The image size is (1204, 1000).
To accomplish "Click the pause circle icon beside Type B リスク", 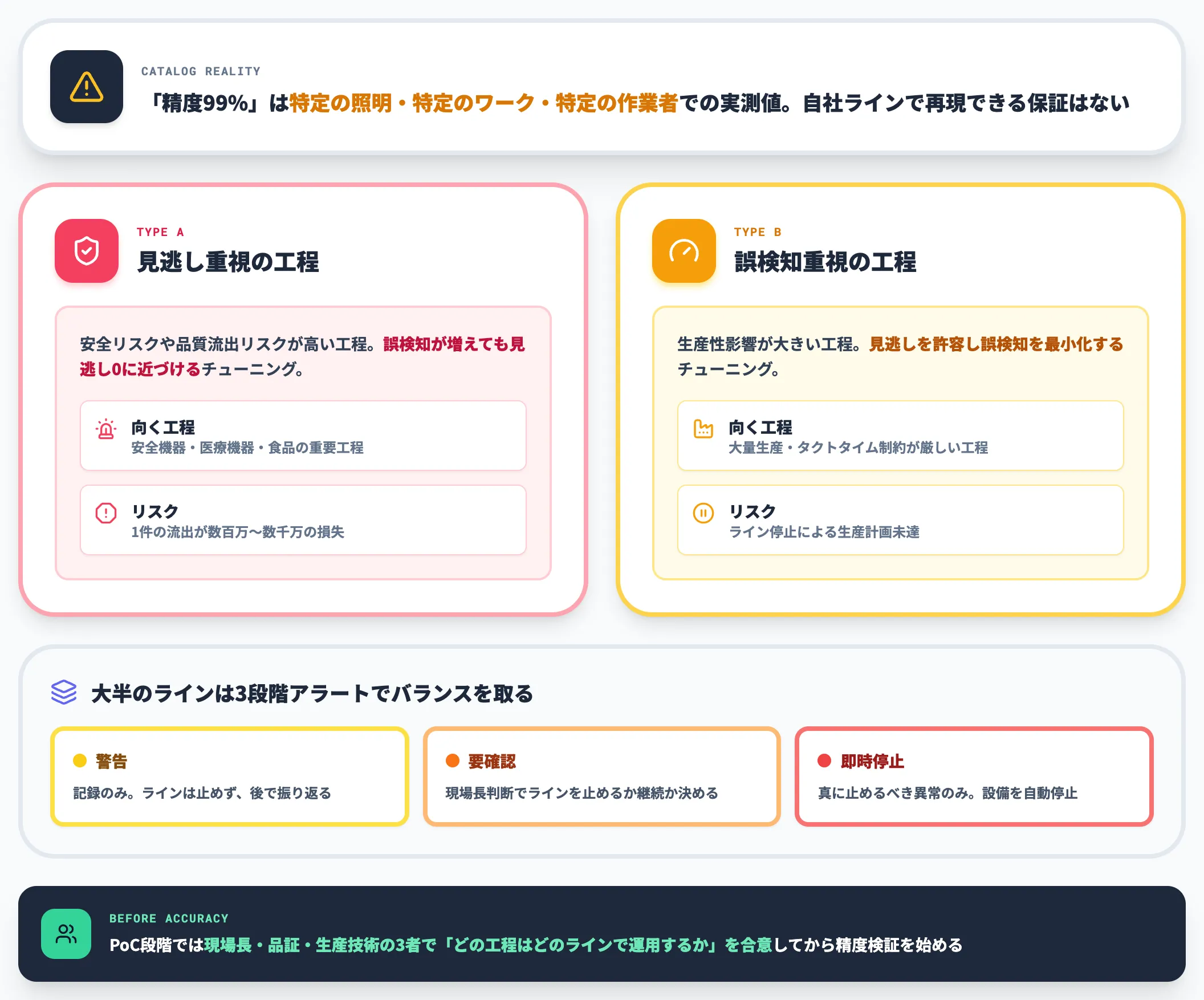I will [703, 513].
